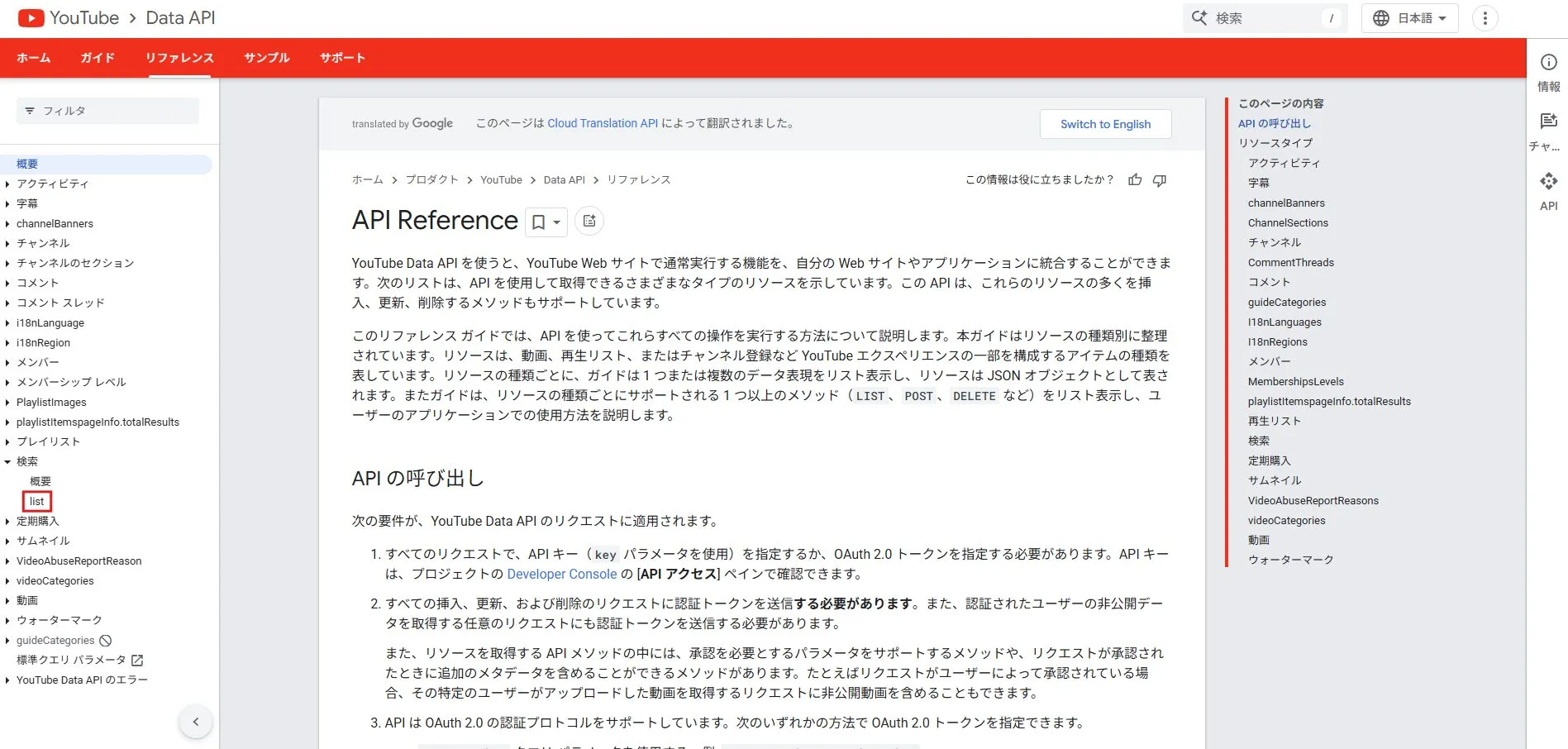This screenshot has height=749, width=1568.
Task: Click the search magnifier icon
Action: coord(1199,17)
